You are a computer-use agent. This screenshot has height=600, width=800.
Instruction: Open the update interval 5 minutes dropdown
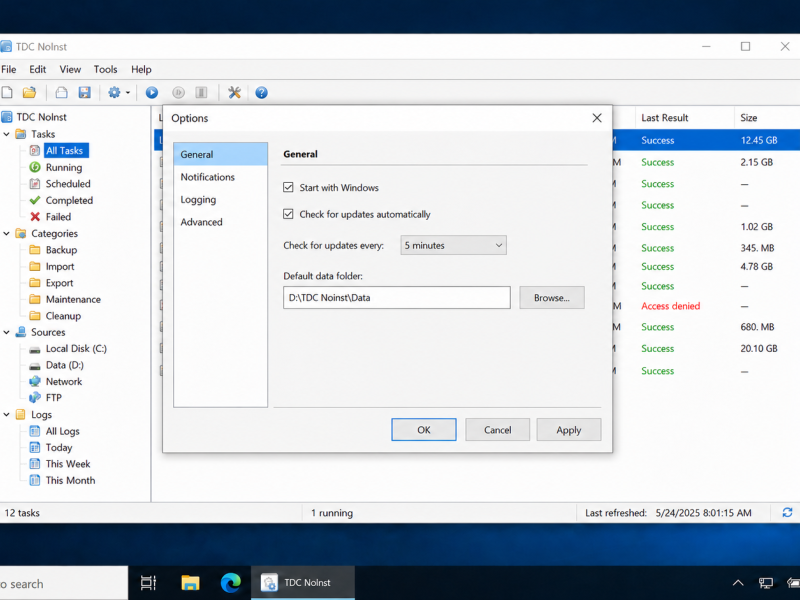tap(453, 245)
